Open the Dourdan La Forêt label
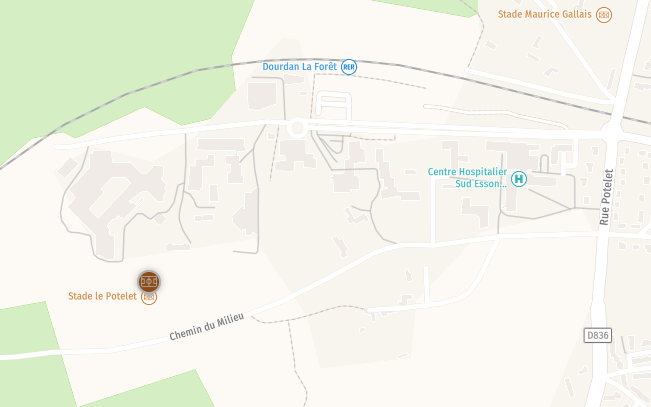This screenshot has height=407, width=651. (x=299, y=67)
